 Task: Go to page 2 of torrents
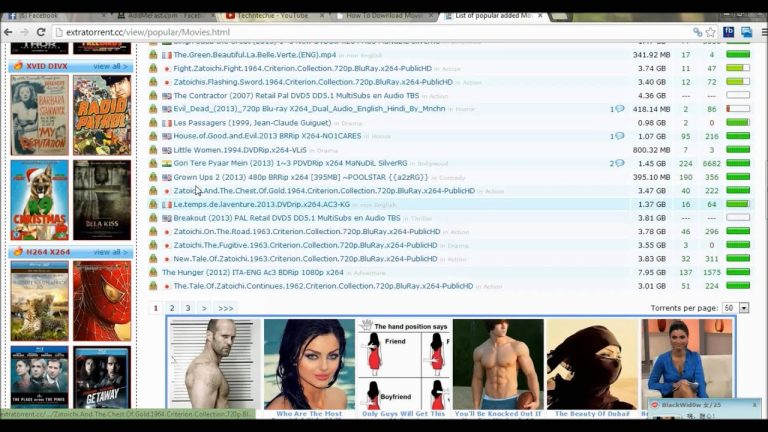click(172, 308)
